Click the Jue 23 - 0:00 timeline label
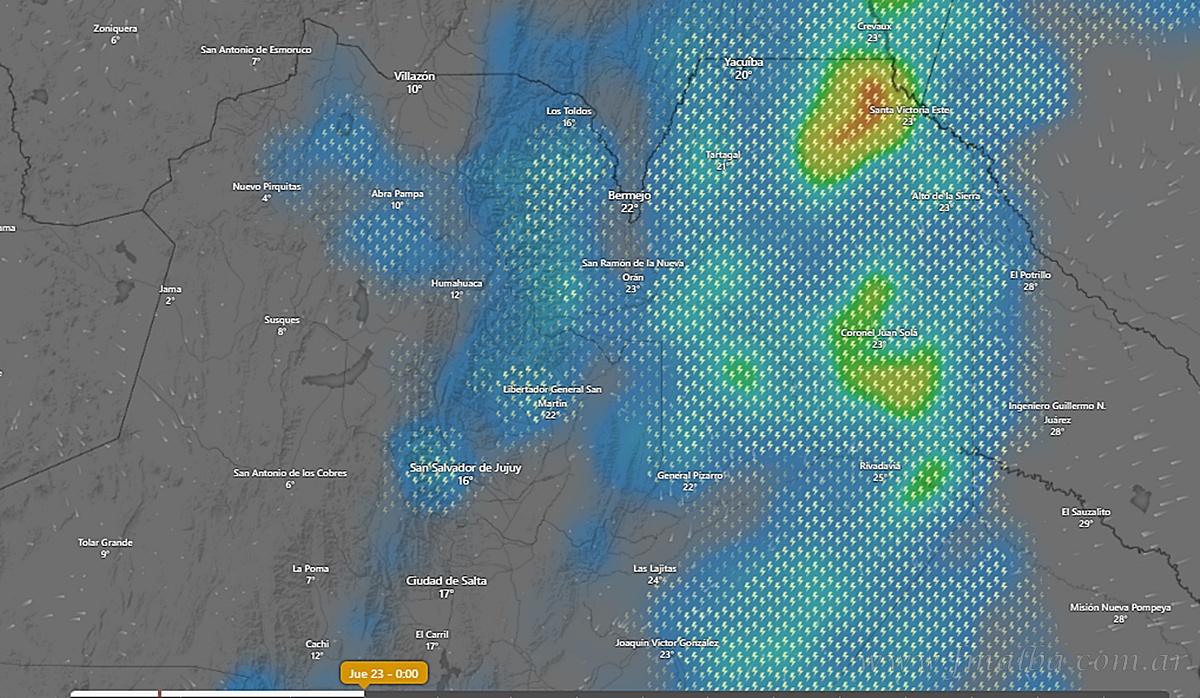The image size is (1200, 698). click(x=384, y=673)
